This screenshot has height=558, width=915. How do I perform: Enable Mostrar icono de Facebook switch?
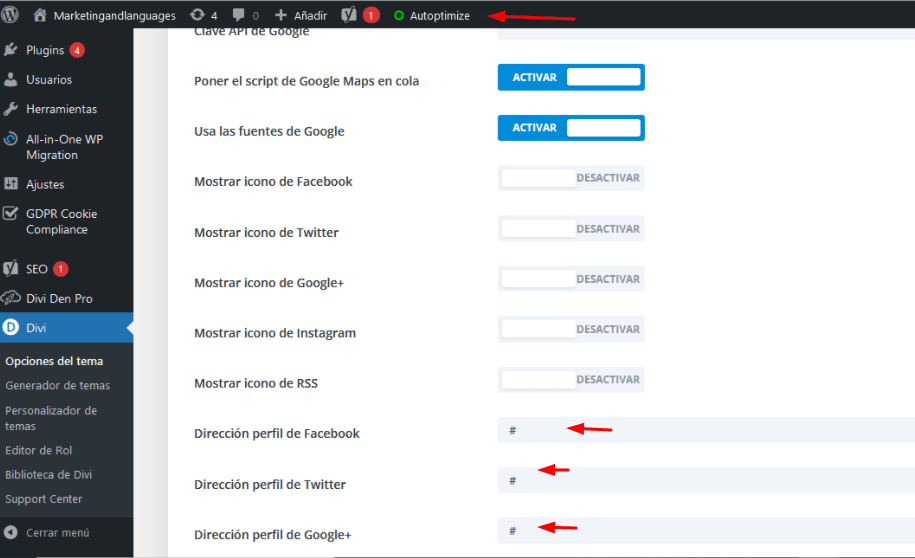coord(571,178)
